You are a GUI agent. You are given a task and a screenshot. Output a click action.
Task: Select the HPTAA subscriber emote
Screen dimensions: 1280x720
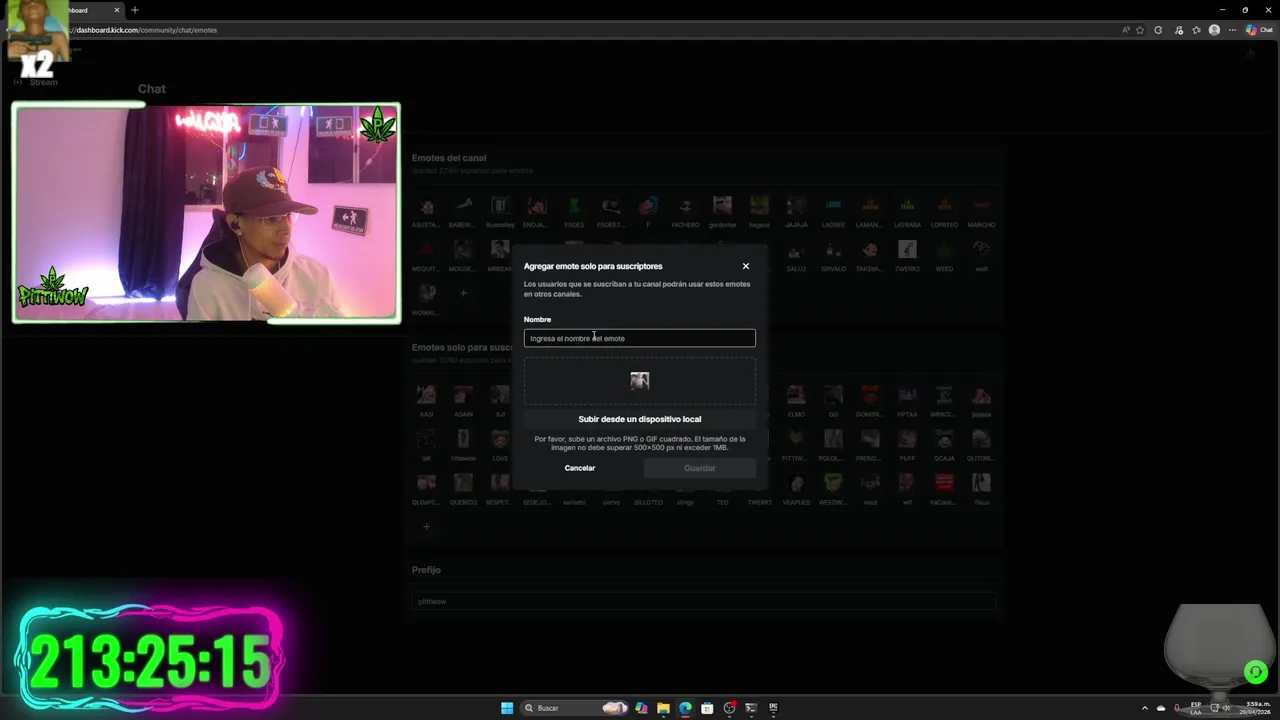pyautogui.click(x=907, y=401)
